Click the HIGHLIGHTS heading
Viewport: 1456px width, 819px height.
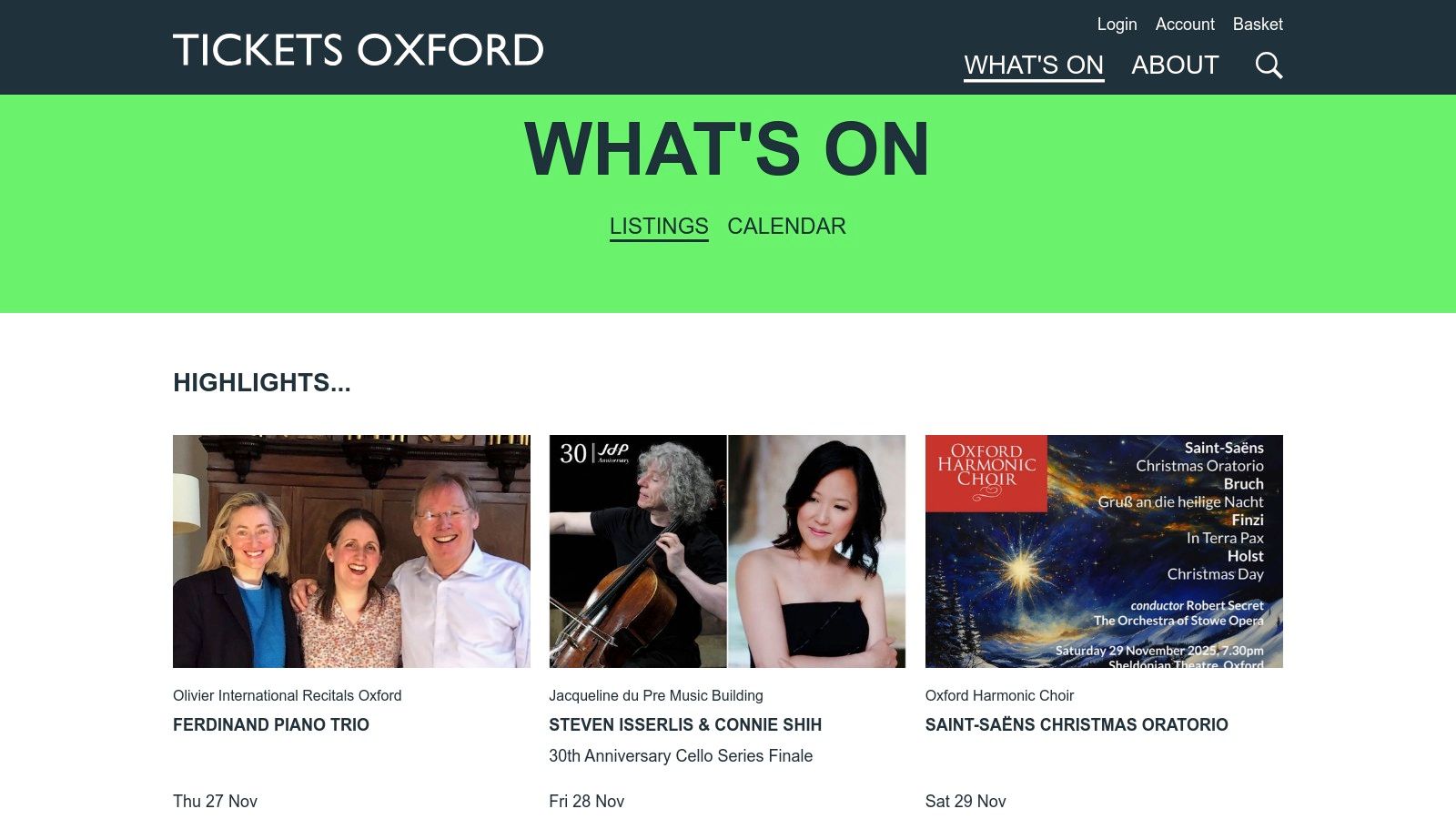point(262,383)
